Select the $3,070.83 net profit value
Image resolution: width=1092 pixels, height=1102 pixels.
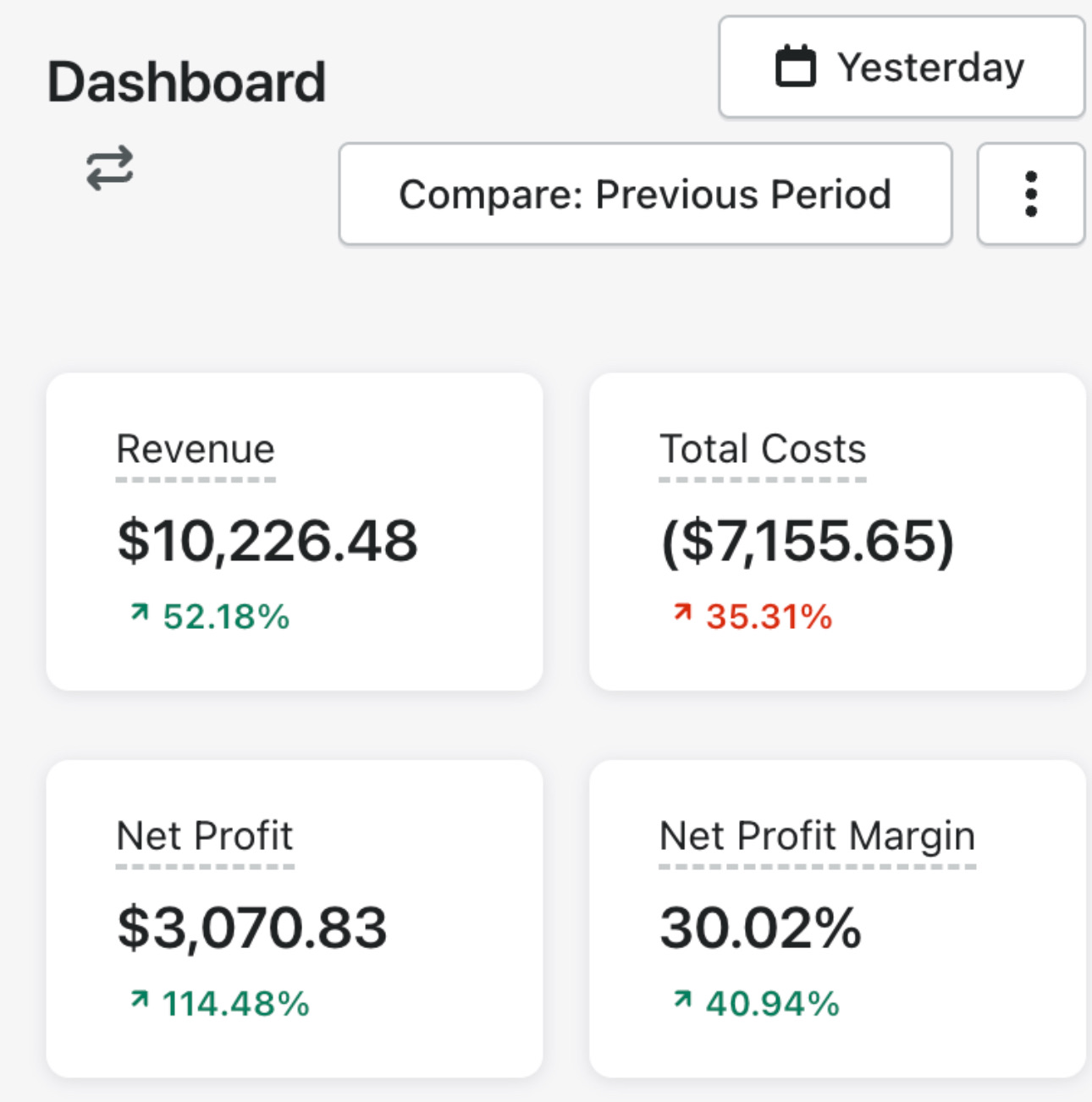(252, 928)
